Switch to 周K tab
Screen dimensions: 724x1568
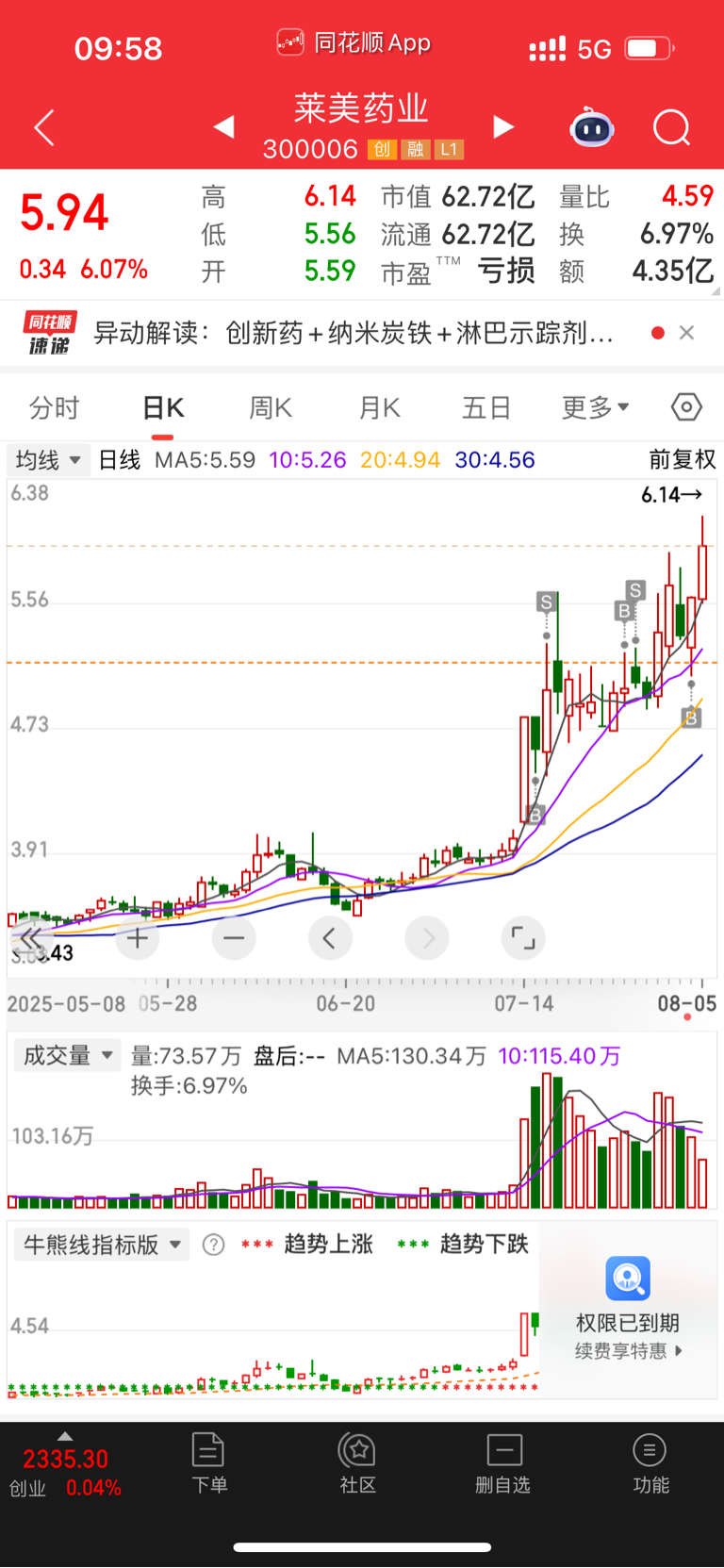[x=271, y=407]
